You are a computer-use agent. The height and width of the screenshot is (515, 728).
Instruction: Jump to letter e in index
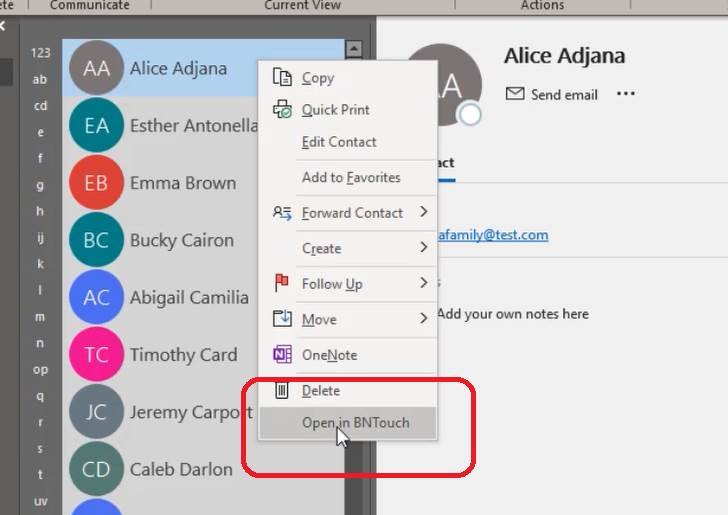click(41, 132)
